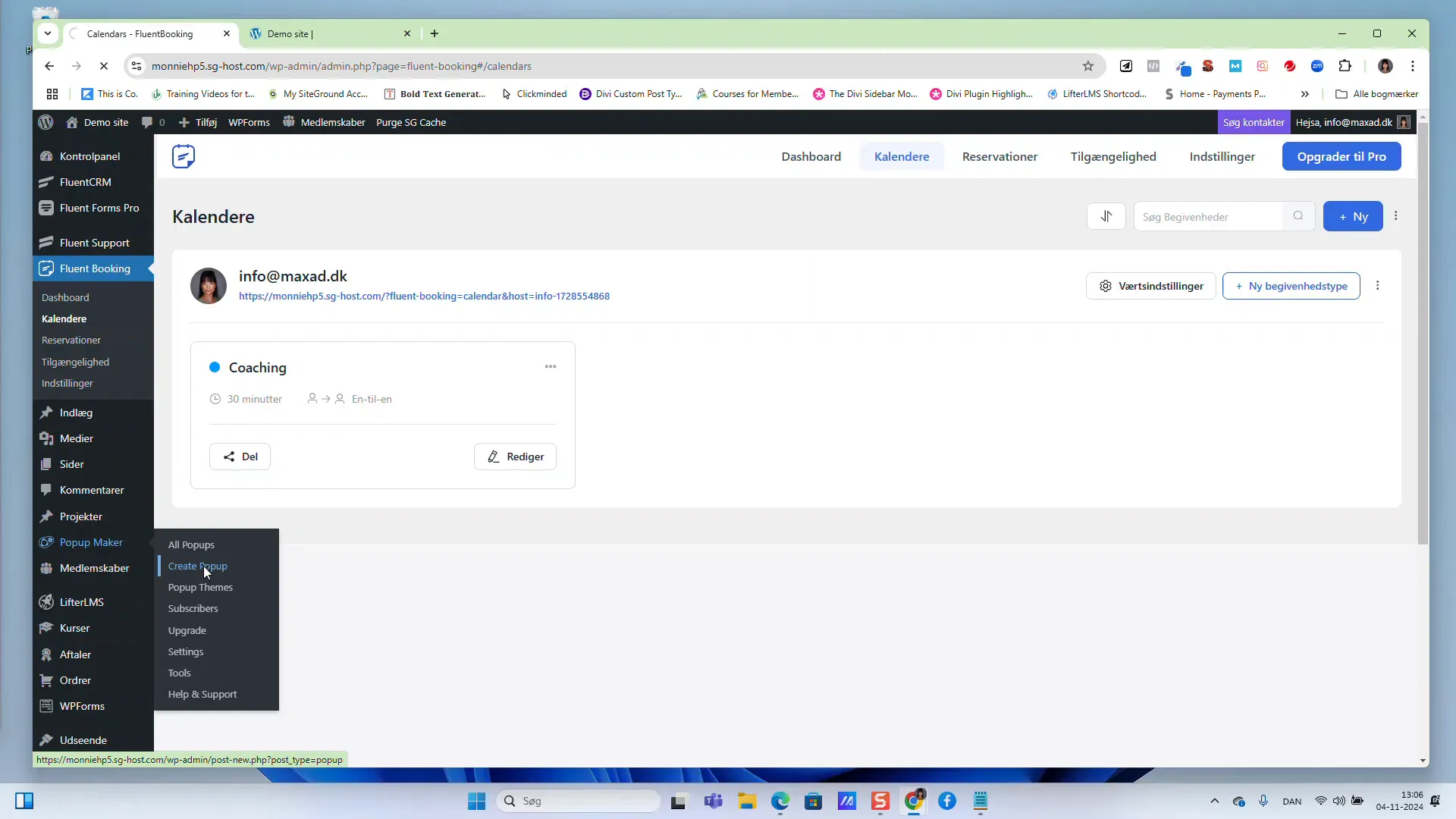Viewport: 1456px width, 819px height.
Task: Click Ny begivenhedstype
Action: click(1291, 286)
